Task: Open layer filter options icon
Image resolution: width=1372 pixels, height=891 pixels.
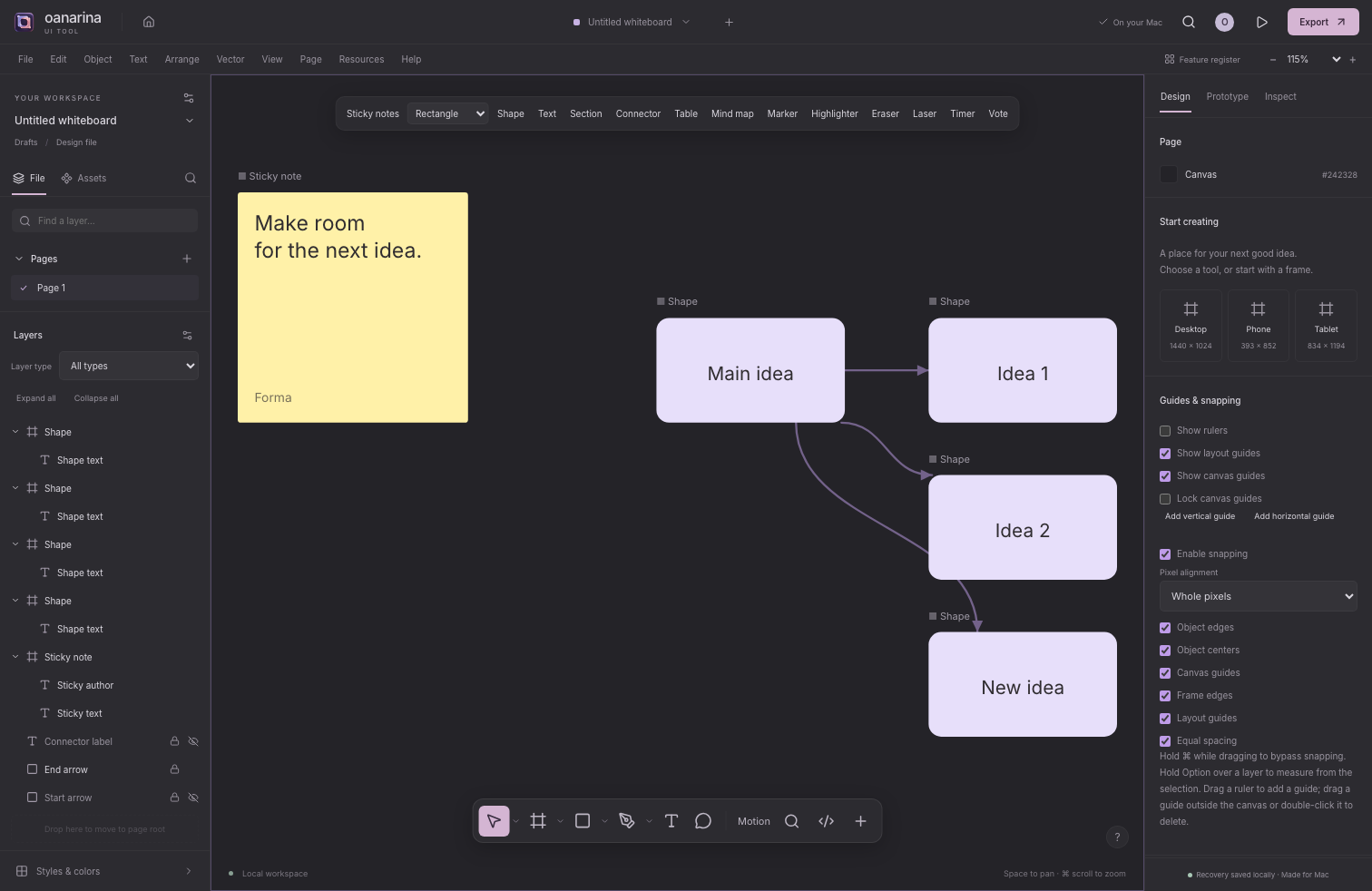Action: pyautogui.click(x=187, y=335)
